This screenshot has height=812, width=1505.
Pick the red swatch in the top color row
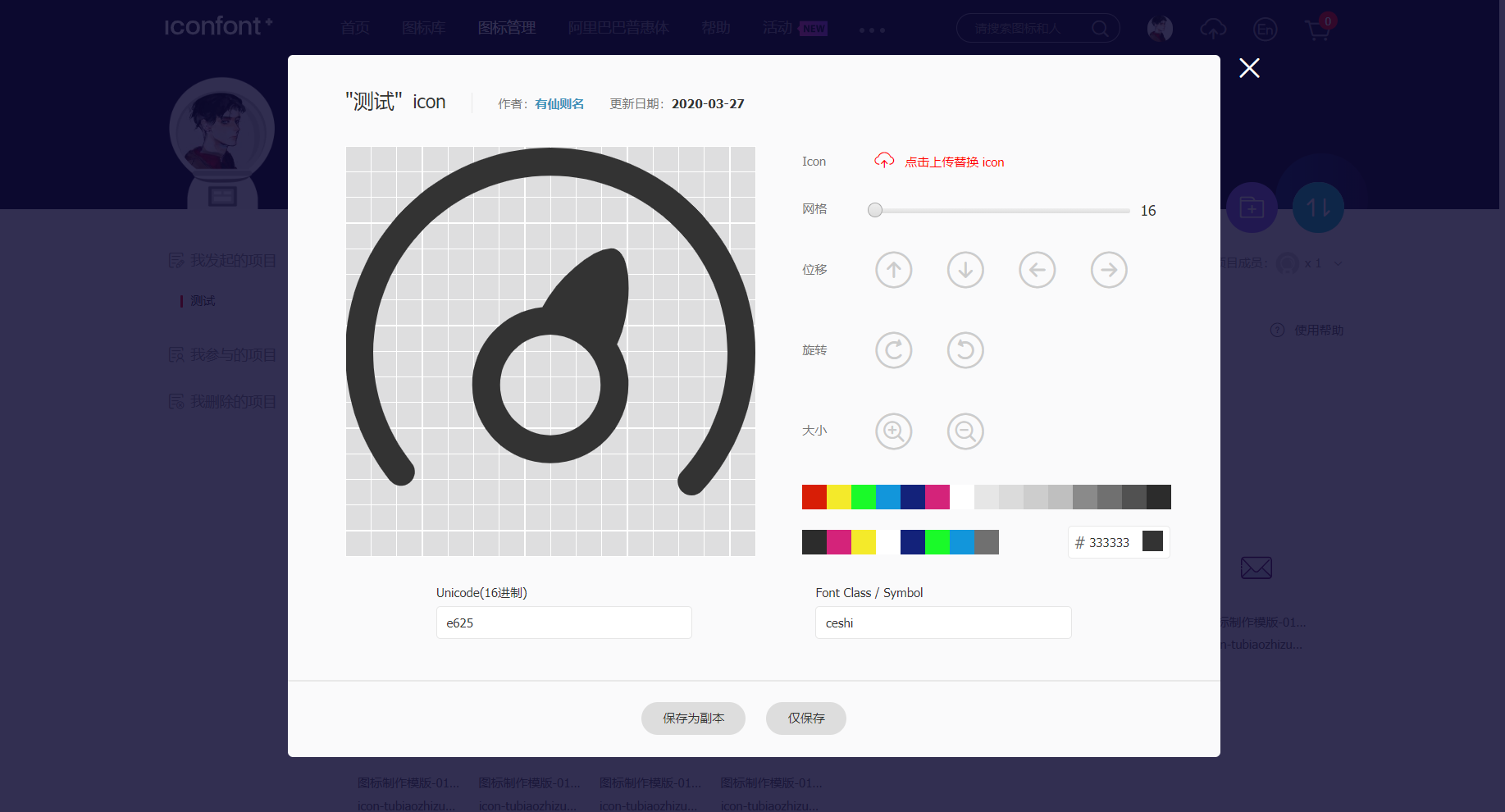[x=814, y=497]
